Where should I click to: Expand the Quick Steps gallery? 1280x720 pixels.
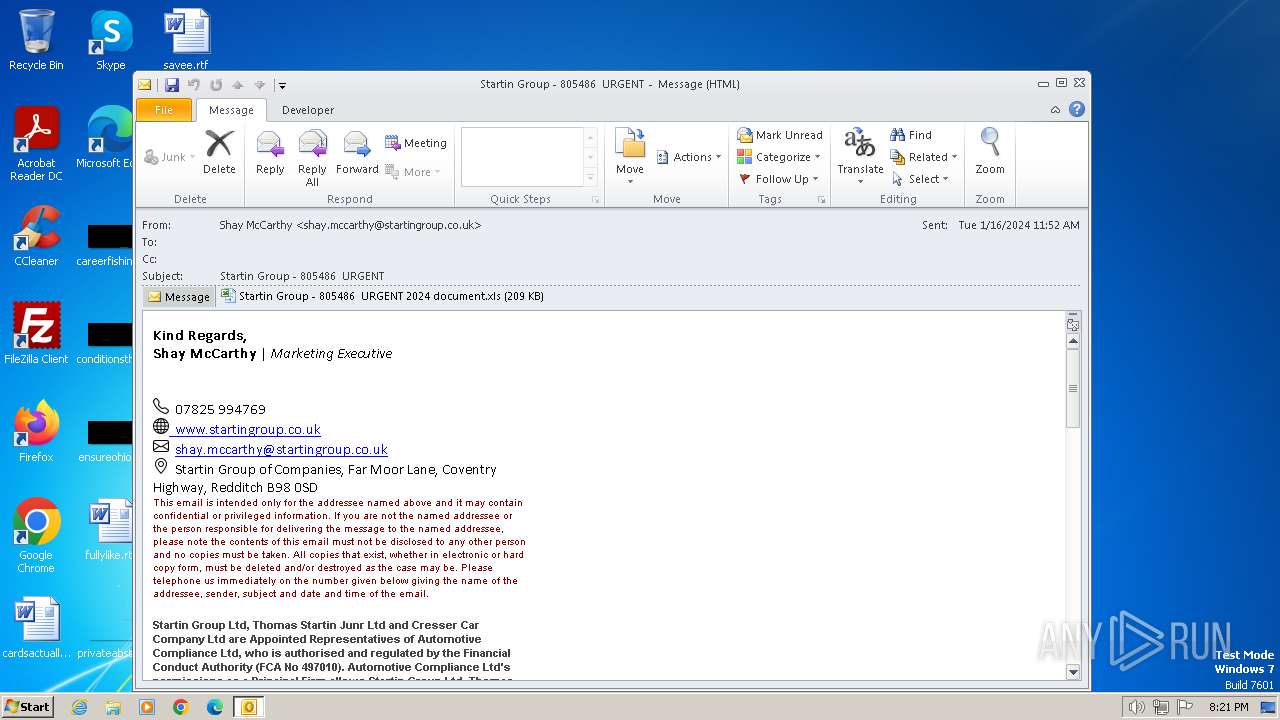[591, 178]
